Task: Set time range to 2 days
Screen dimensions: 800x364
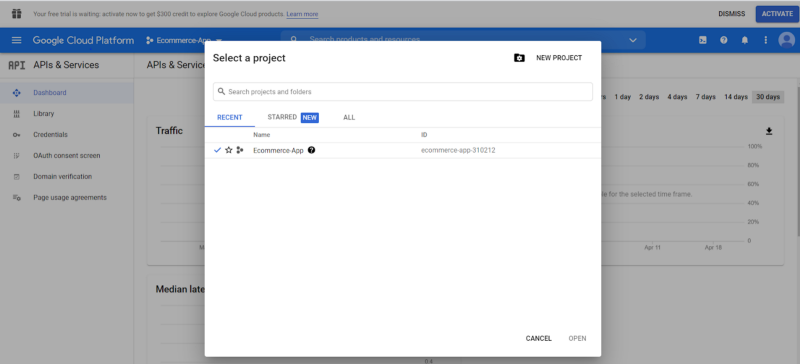Action: (x=649, y=97)
